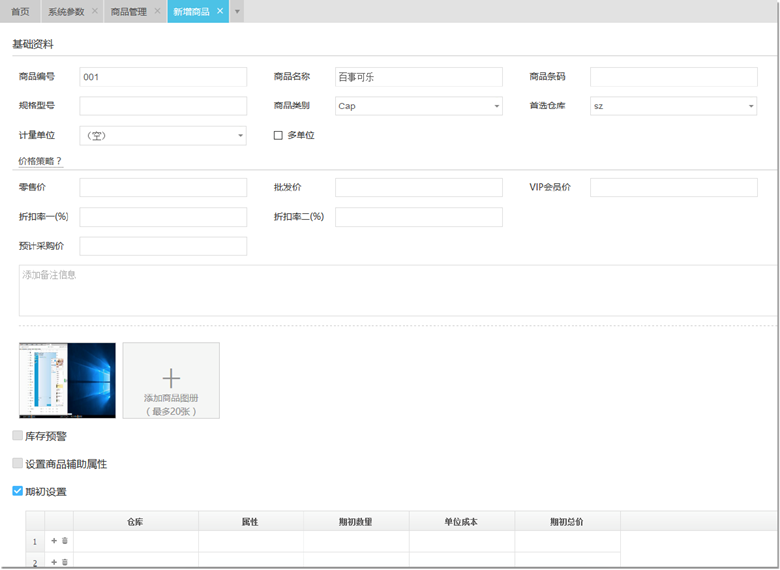Close the 商品管理 tab

click(x=157, y=11)
